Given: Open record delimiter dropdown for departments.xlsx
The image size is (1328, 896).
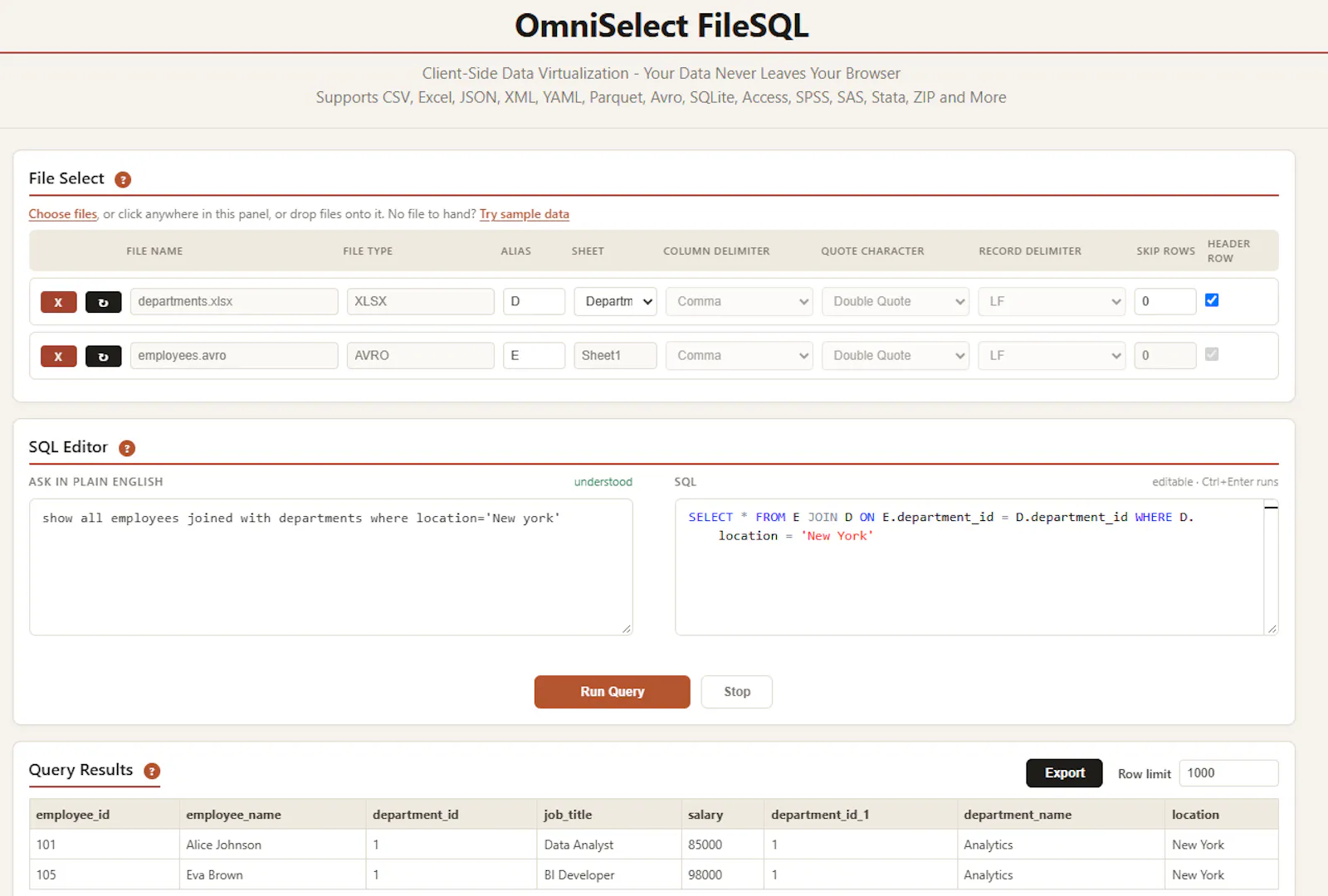Looking at the screenshot, I should 1051,301.
